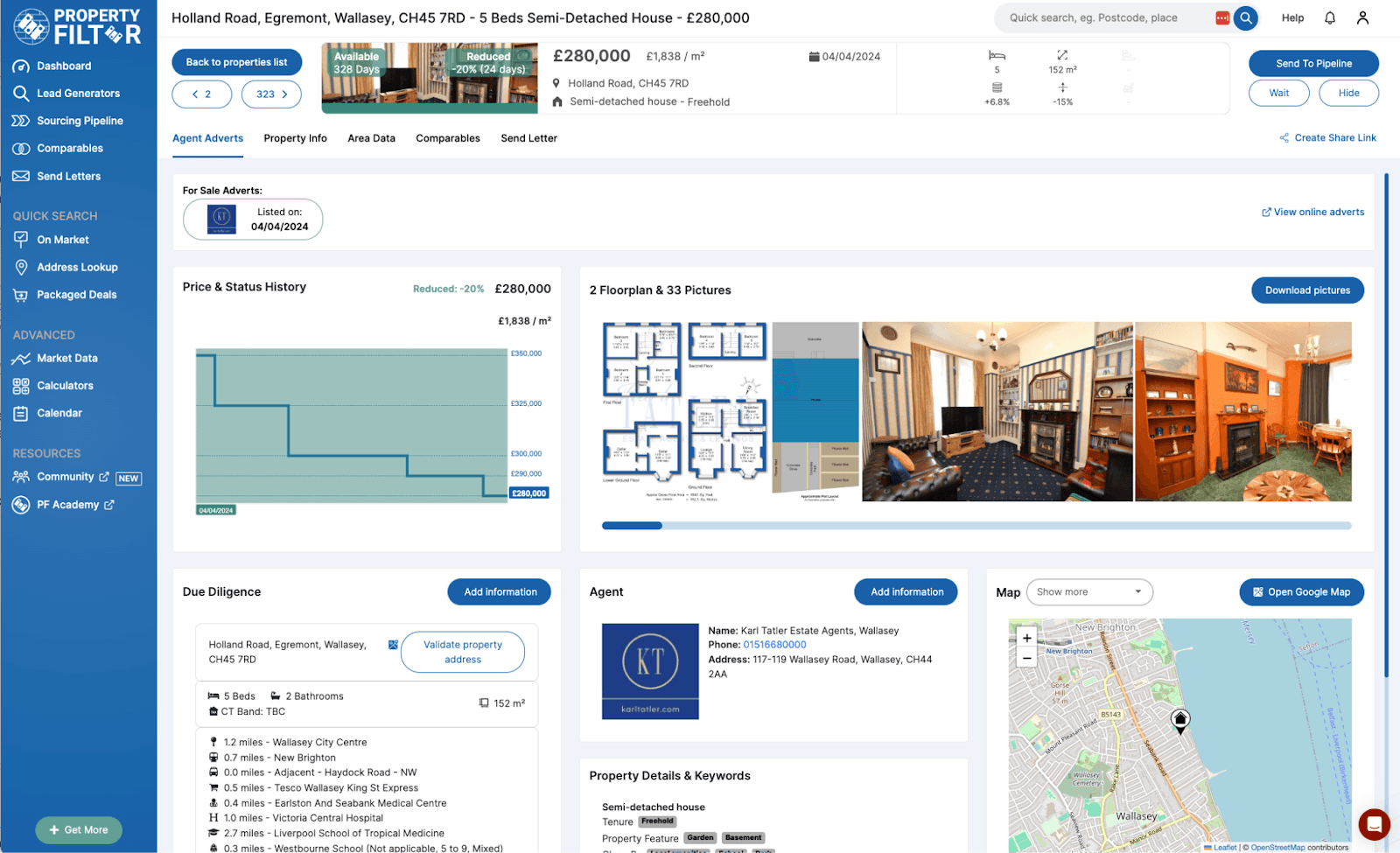
Task: Click Add information in Due Diligence
Action: (500, 592)
